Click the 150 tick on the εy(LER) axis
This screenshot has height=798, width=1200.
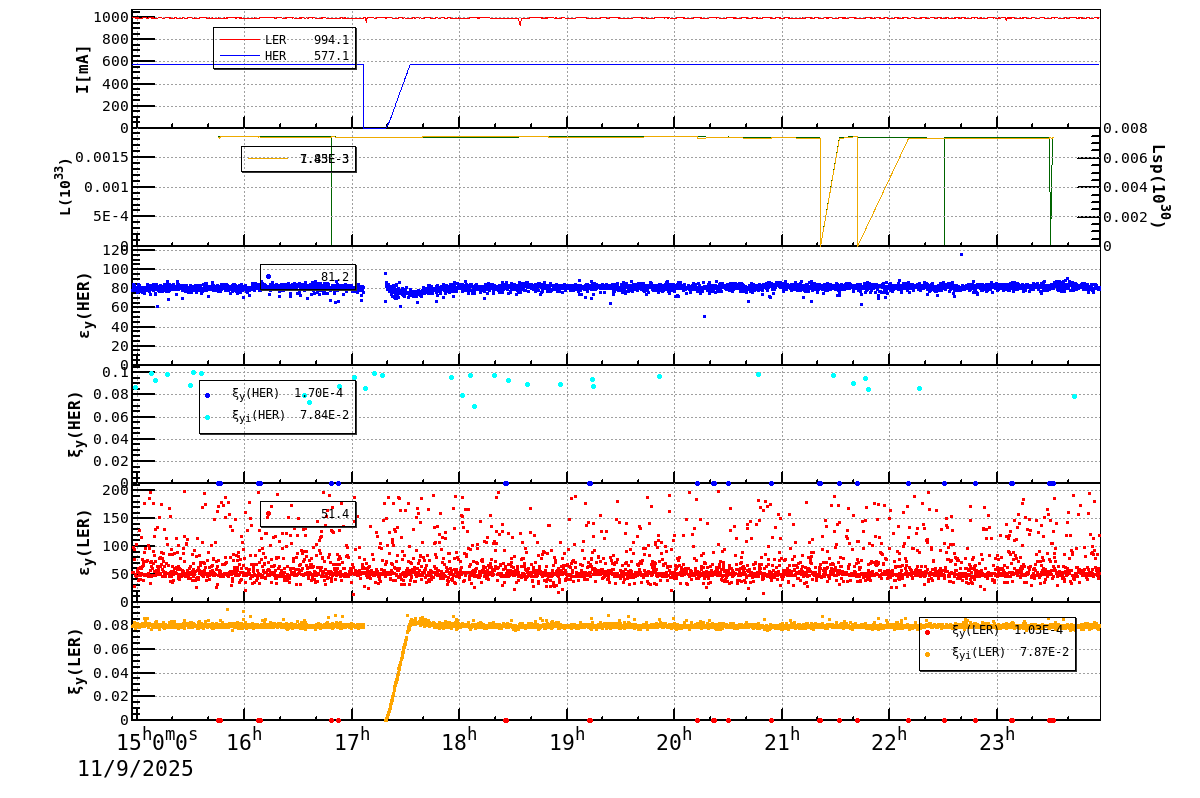tap(118, 518)
